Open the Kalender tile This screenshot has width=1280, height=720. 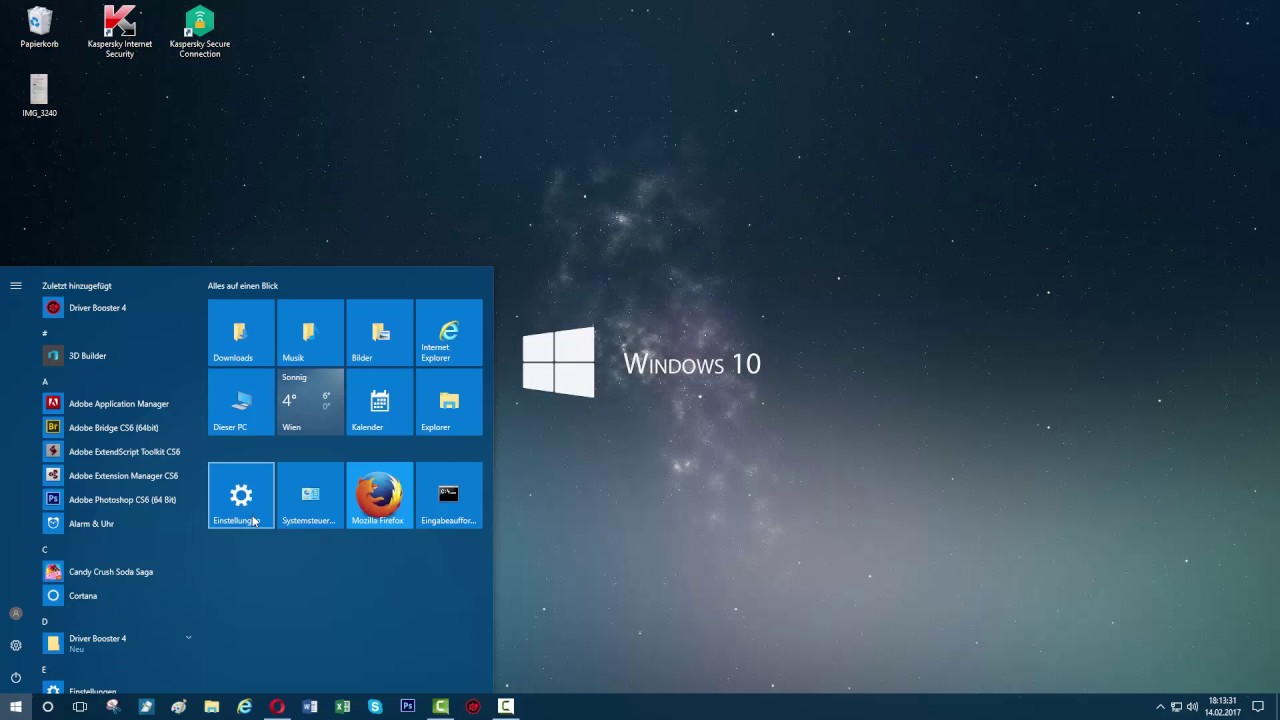(x=379, y=402)
